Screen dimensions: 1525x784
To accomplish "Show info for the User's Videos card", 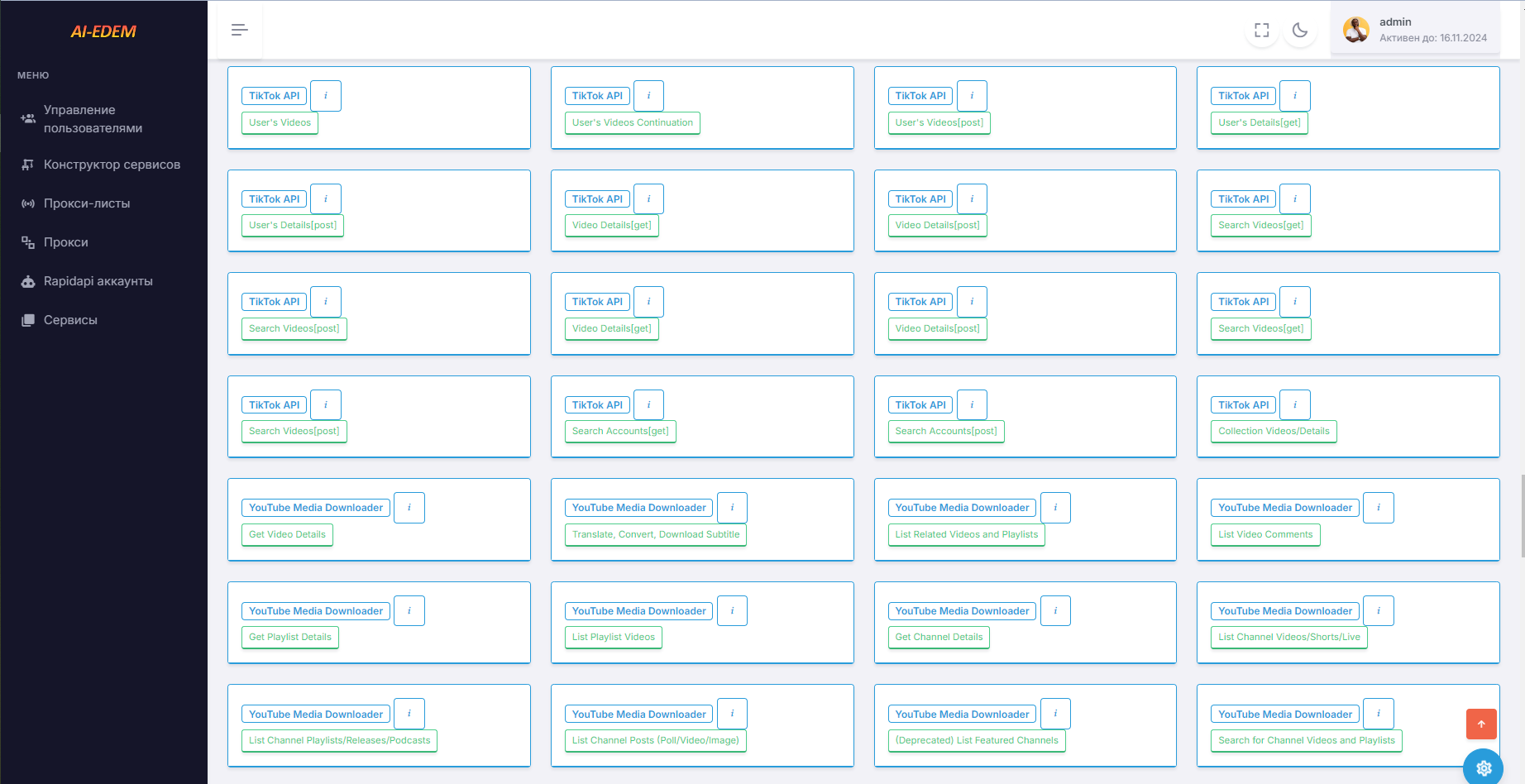I will (326, 96).
